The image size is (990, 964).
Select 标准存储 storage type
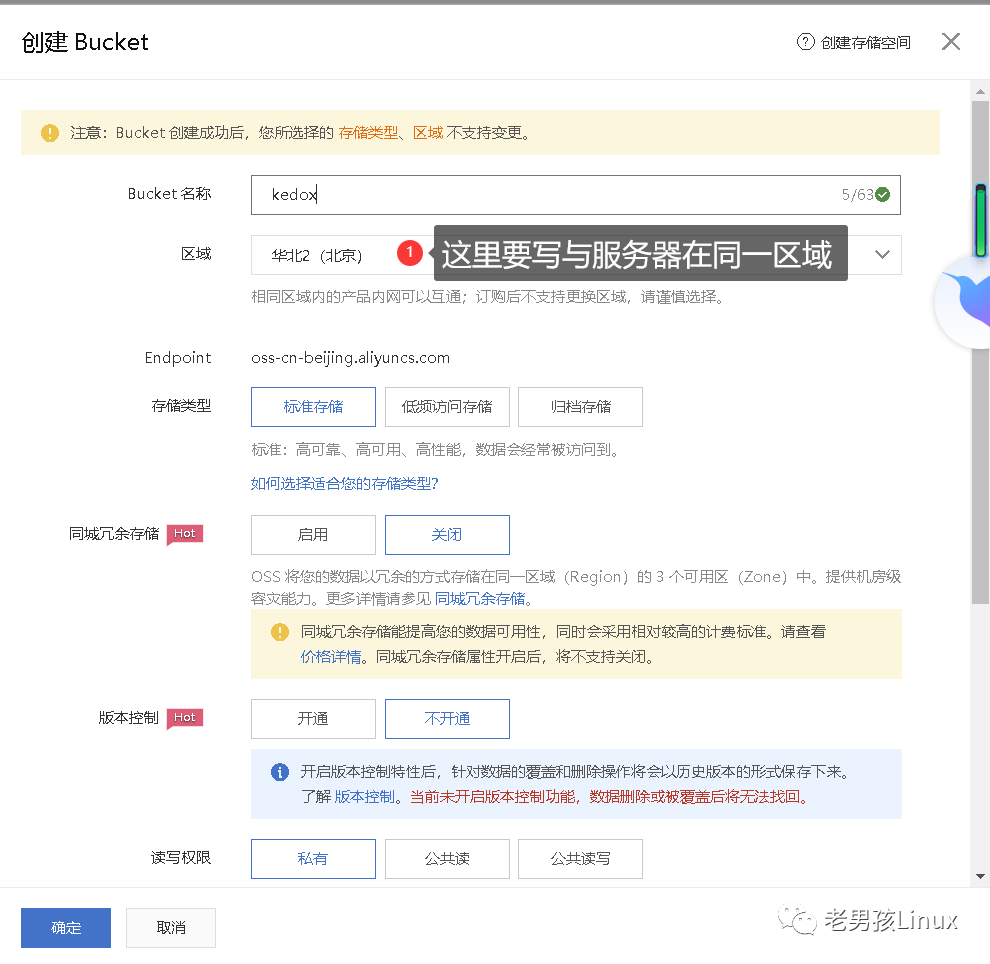313,407
